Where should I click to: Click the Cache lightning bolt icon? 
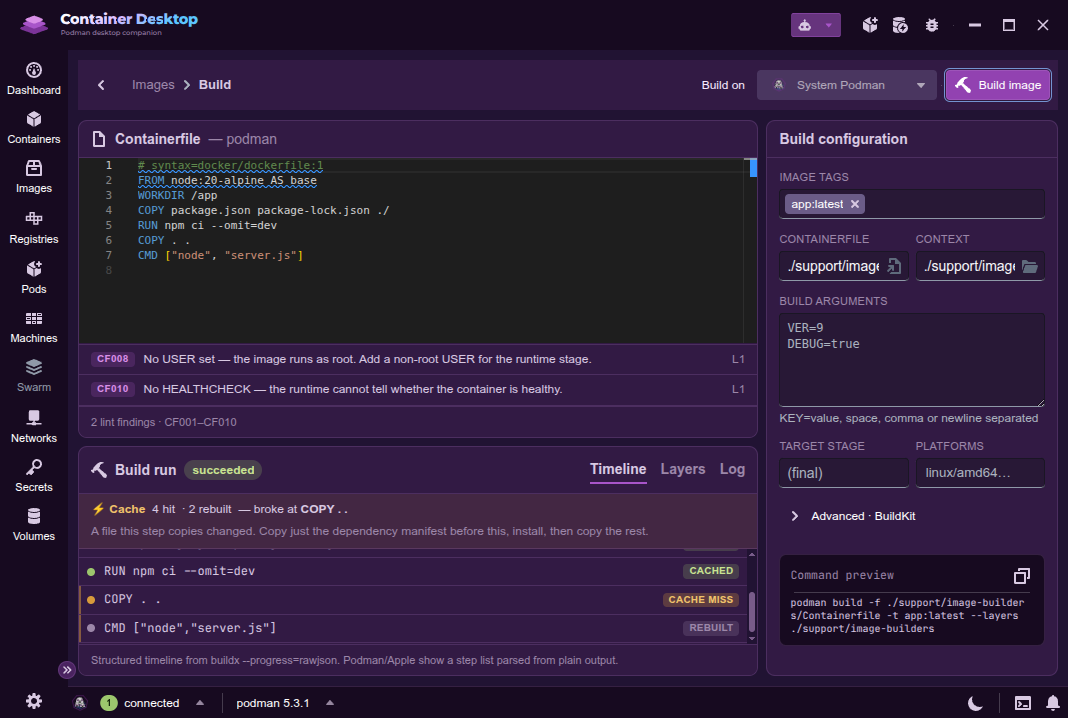point(98,509)
